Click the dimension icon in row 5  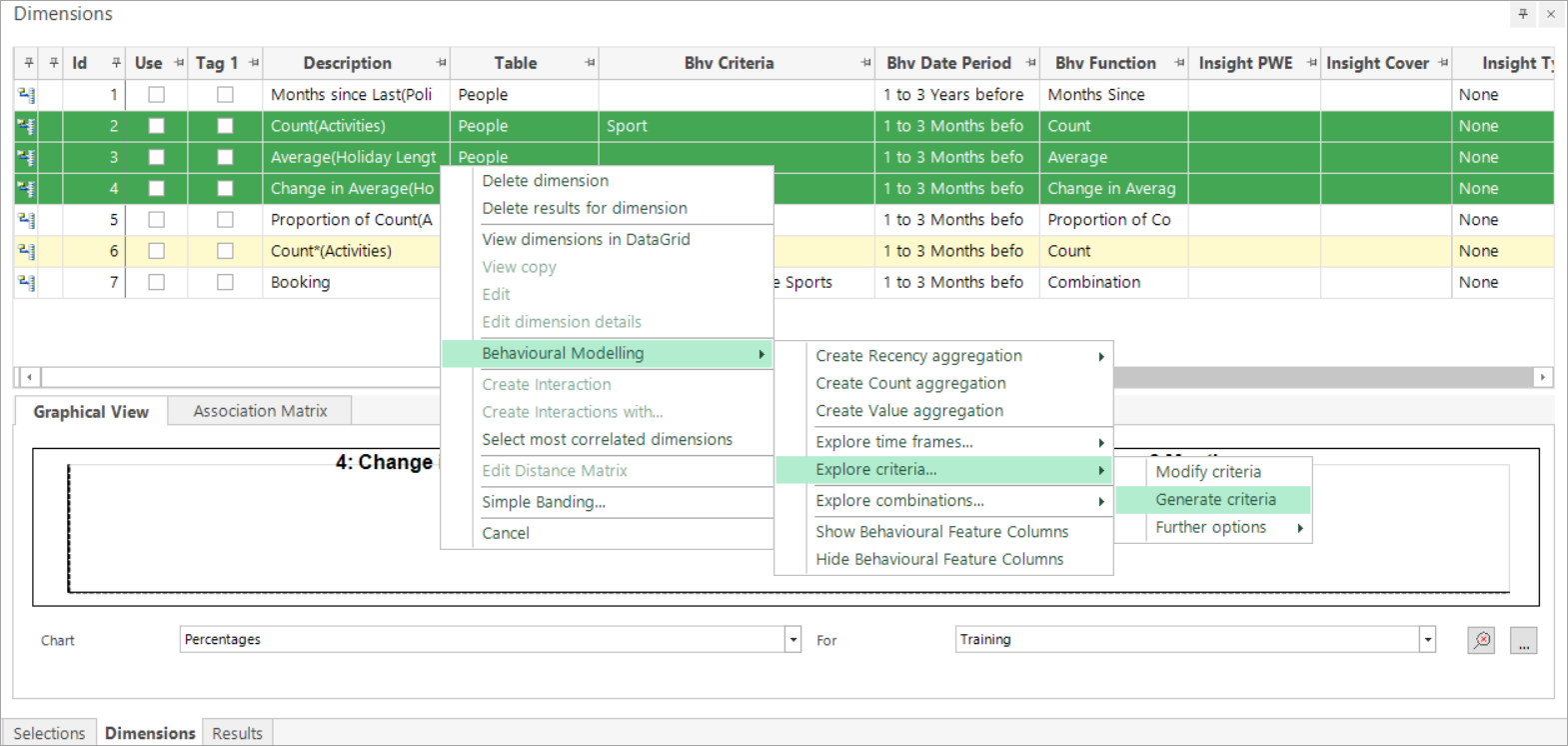click(x=26, y=220)
